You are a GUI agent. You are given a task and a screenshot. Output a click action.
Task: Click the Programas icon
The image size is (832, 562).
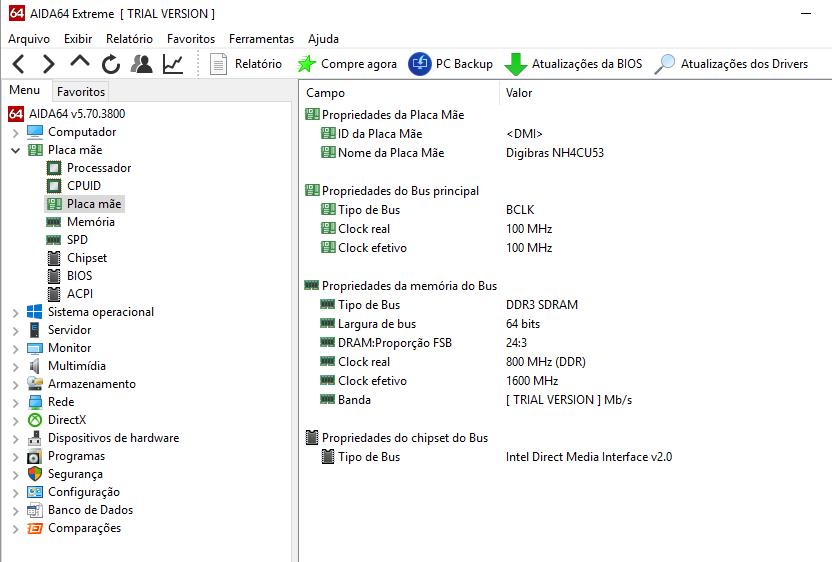click(34, 456)
